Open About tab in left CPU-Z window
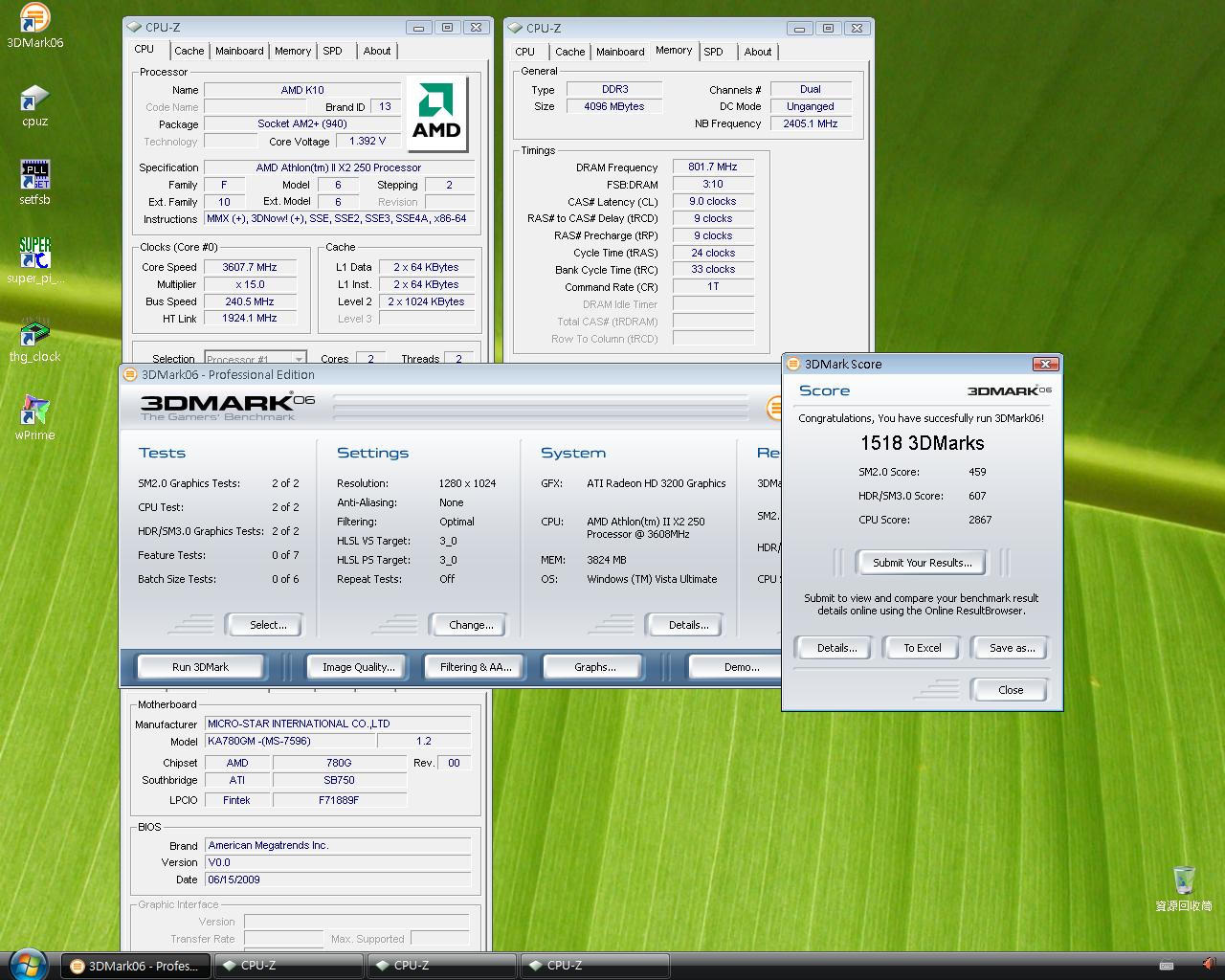This screenshot has height=980, width=1225. (377, 51)
